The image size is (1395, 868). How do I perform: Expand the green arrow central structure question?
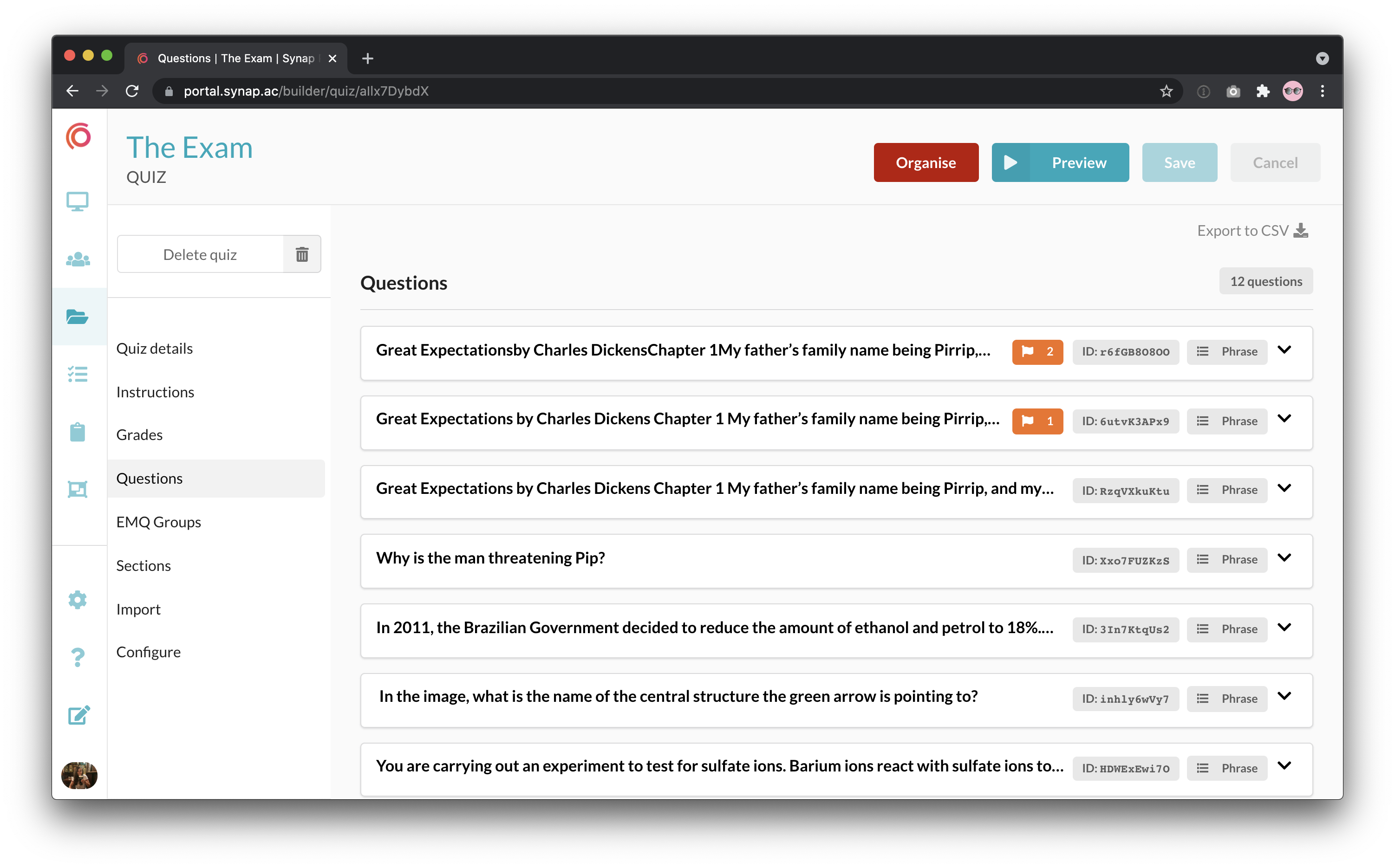(1285, 696)
